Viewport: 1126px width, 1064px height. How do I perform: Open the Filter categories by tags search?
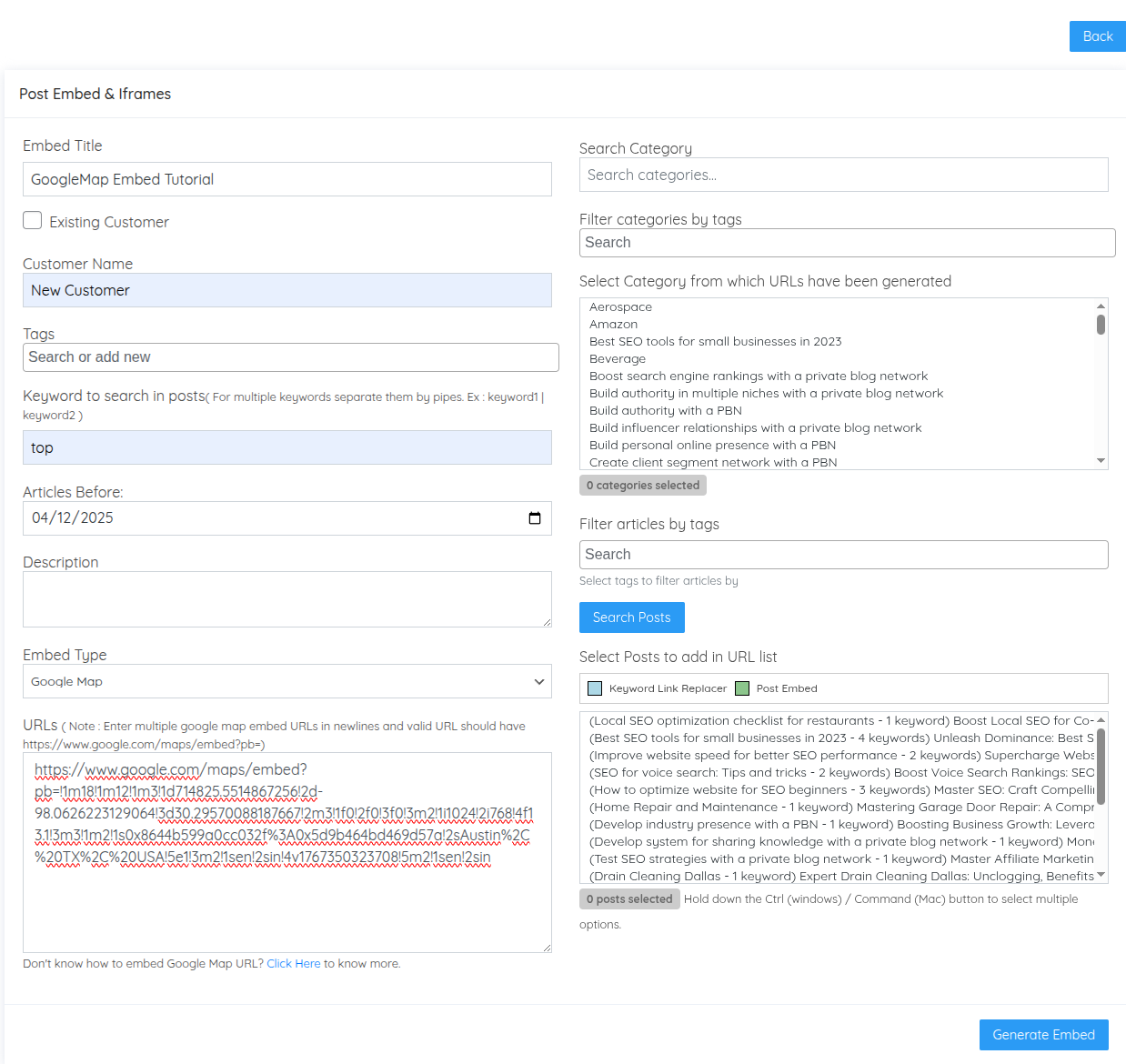(846, 243)
